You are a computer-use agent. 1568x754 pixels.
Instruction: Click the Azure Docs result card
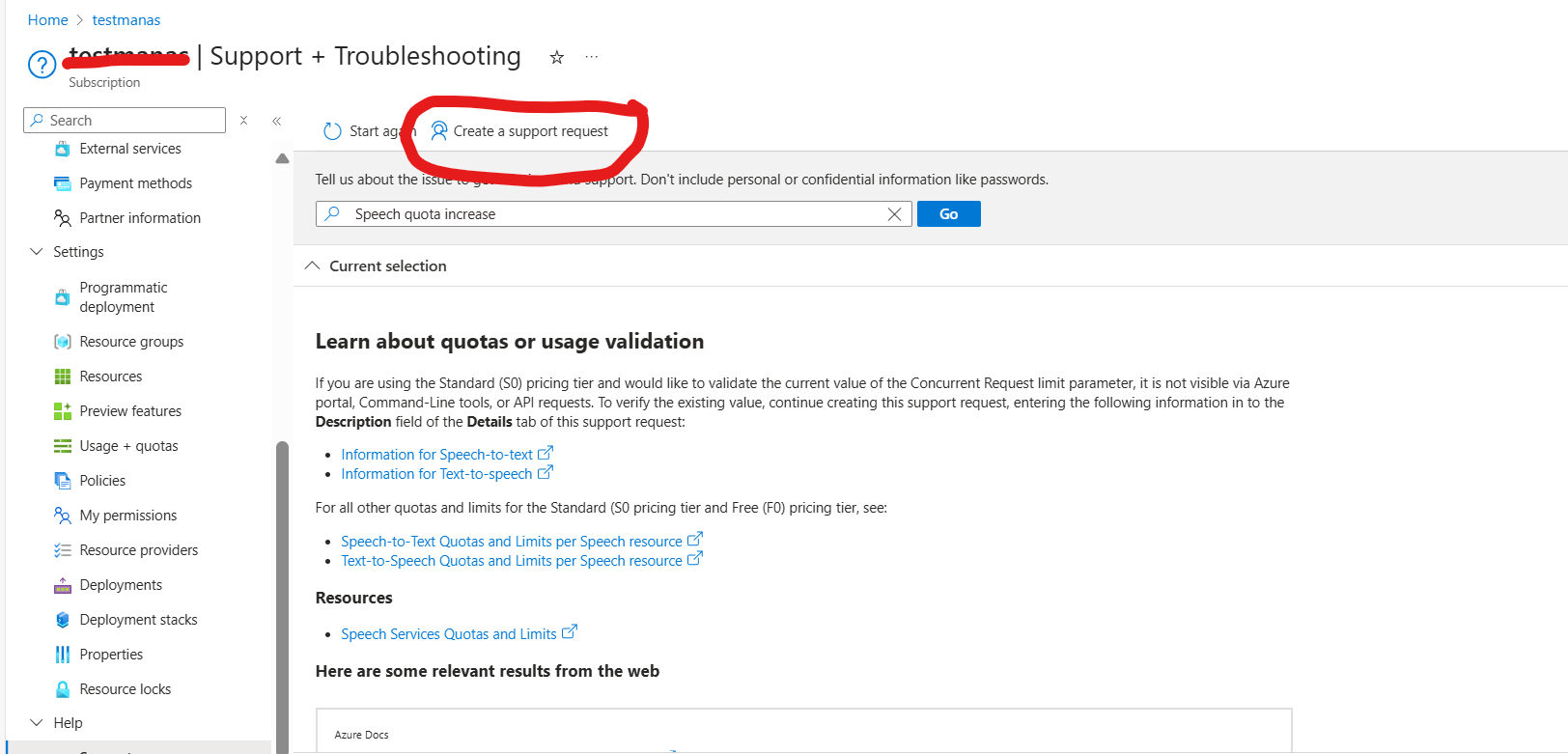click(803, 731)
